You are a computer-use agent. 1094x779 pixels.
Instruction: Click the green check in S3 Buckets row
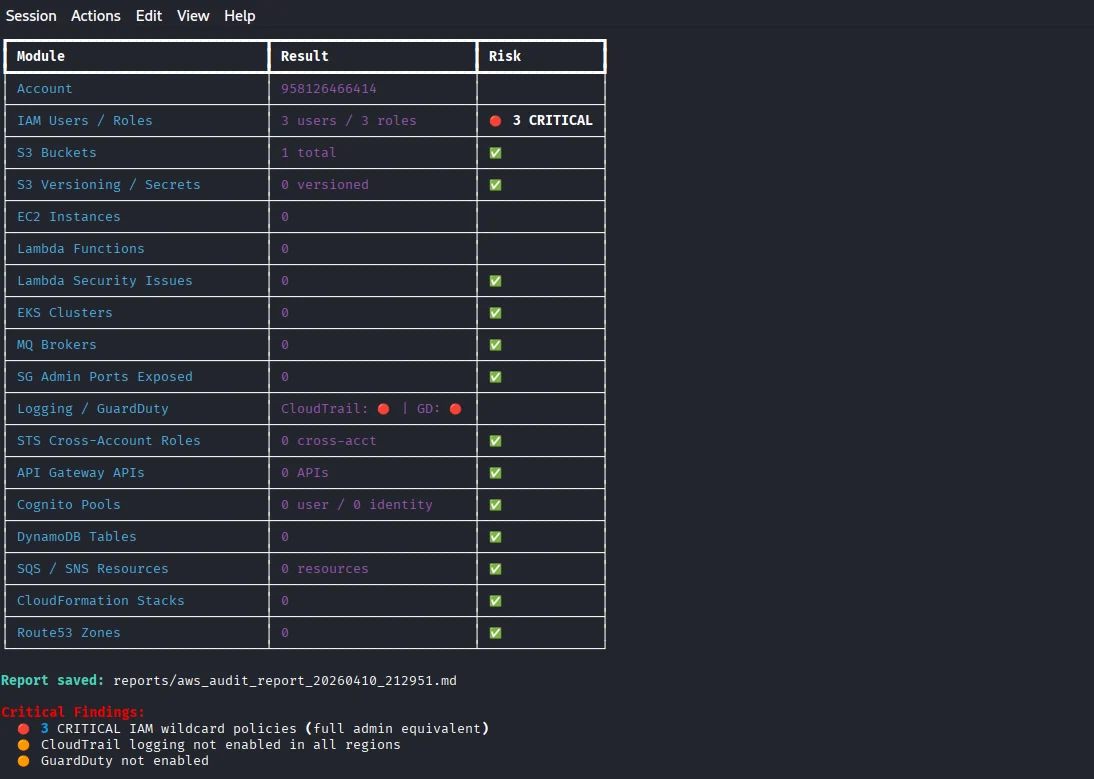(495, 153)
